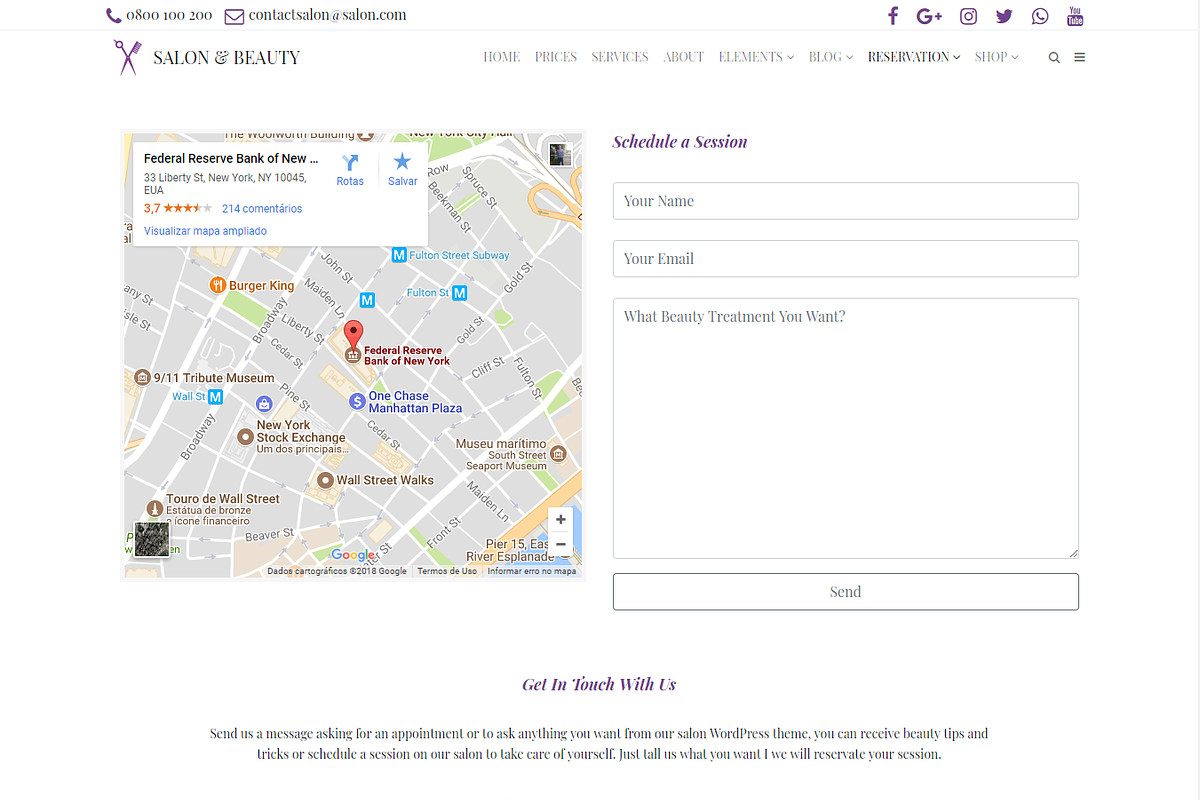Click the 9/11 Tribute Museum marker

(x=142, y=378)
